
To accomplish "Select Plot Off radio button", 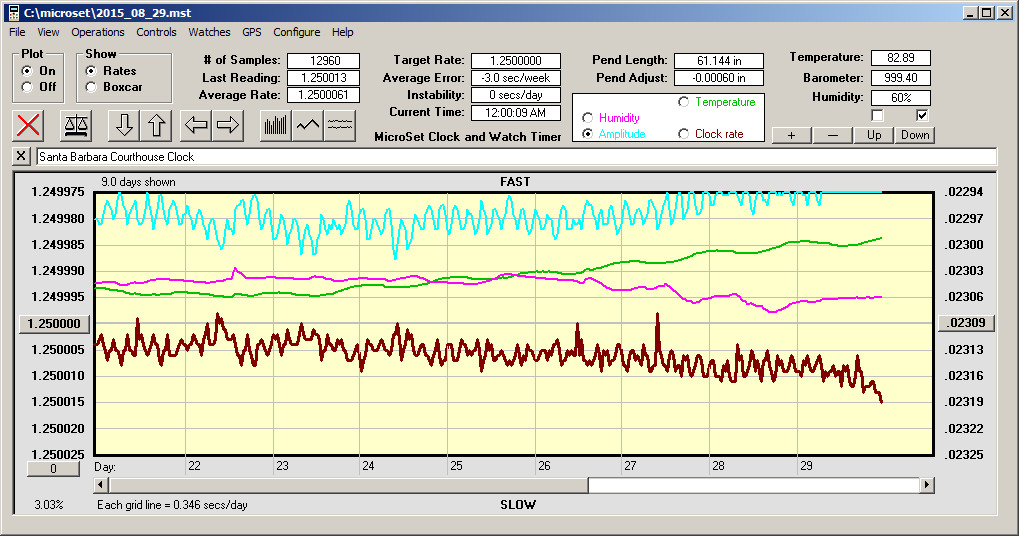I will (x=27, y=86).
